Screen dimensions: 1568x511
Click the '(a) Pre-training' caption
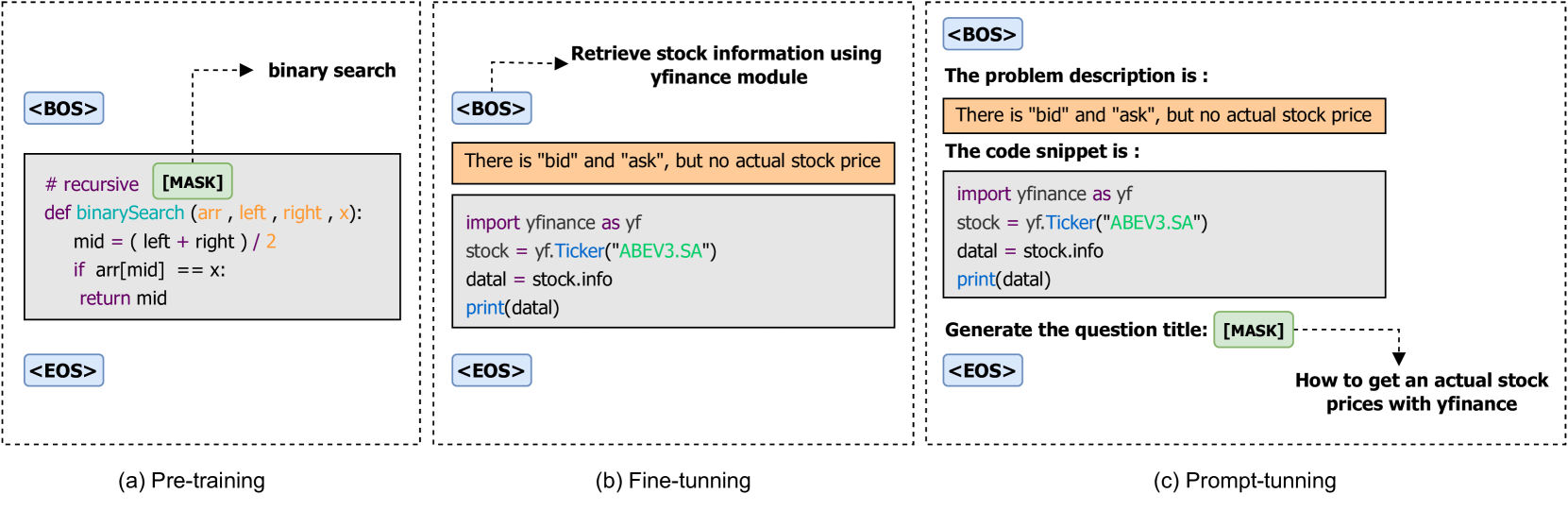pyautogui.click(x=191, y=481)
